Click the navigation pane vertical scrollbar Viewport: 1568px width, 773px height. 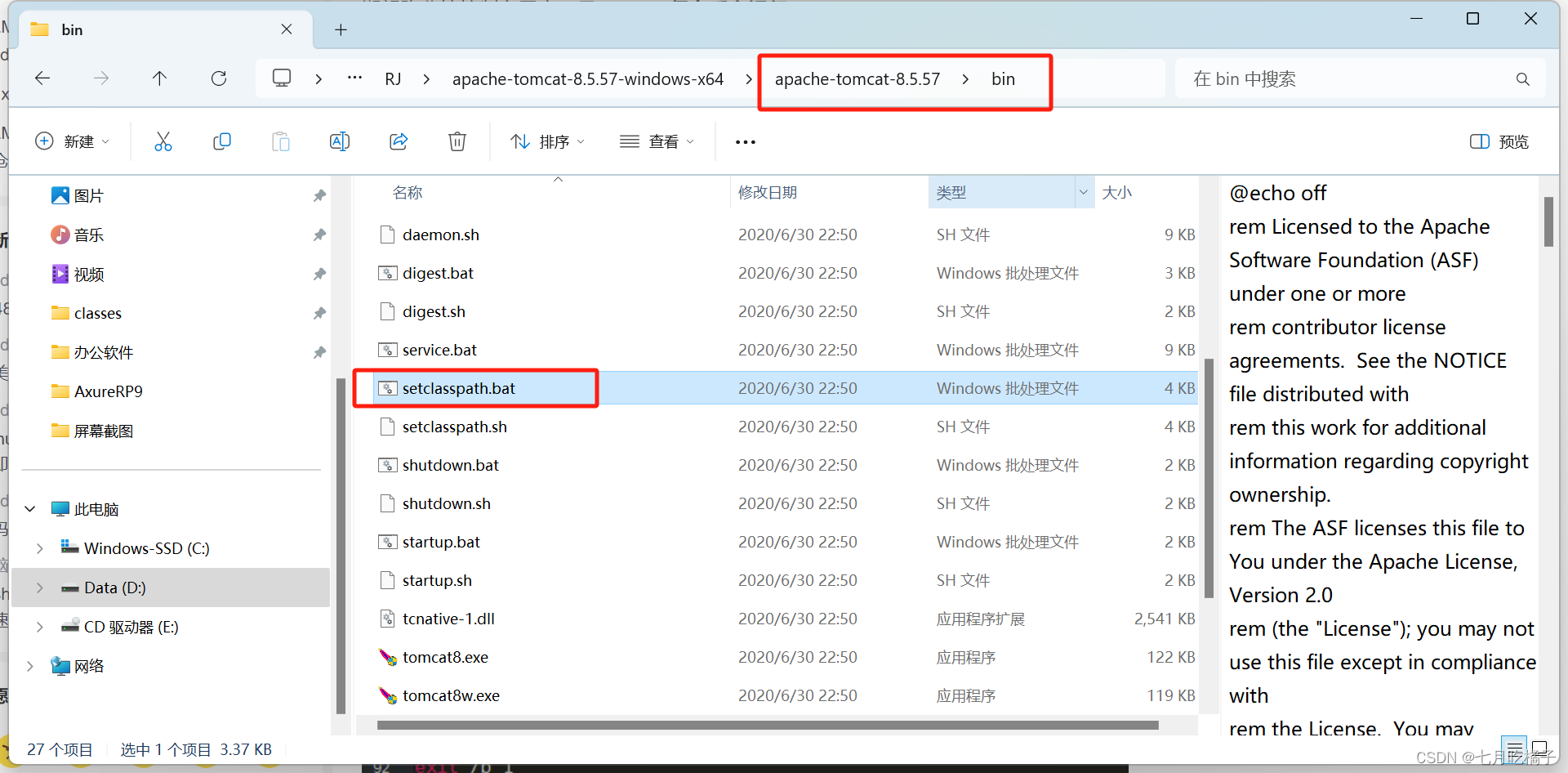pyautogui.click(x=341, y=546)
